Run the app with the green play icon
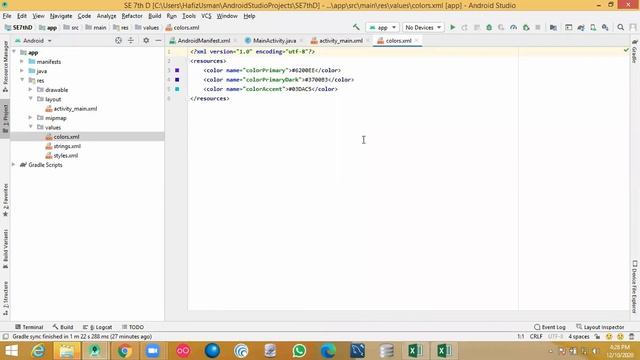The width and height of the screenshot is (640, 360). pos(452,27)
